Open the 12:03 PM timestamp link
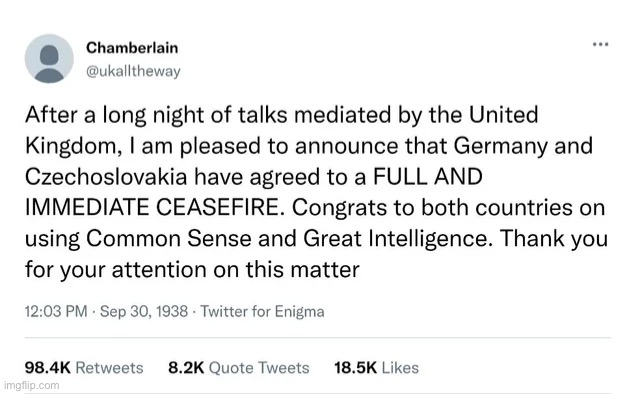640x394 pixels. tap(56, 312)
